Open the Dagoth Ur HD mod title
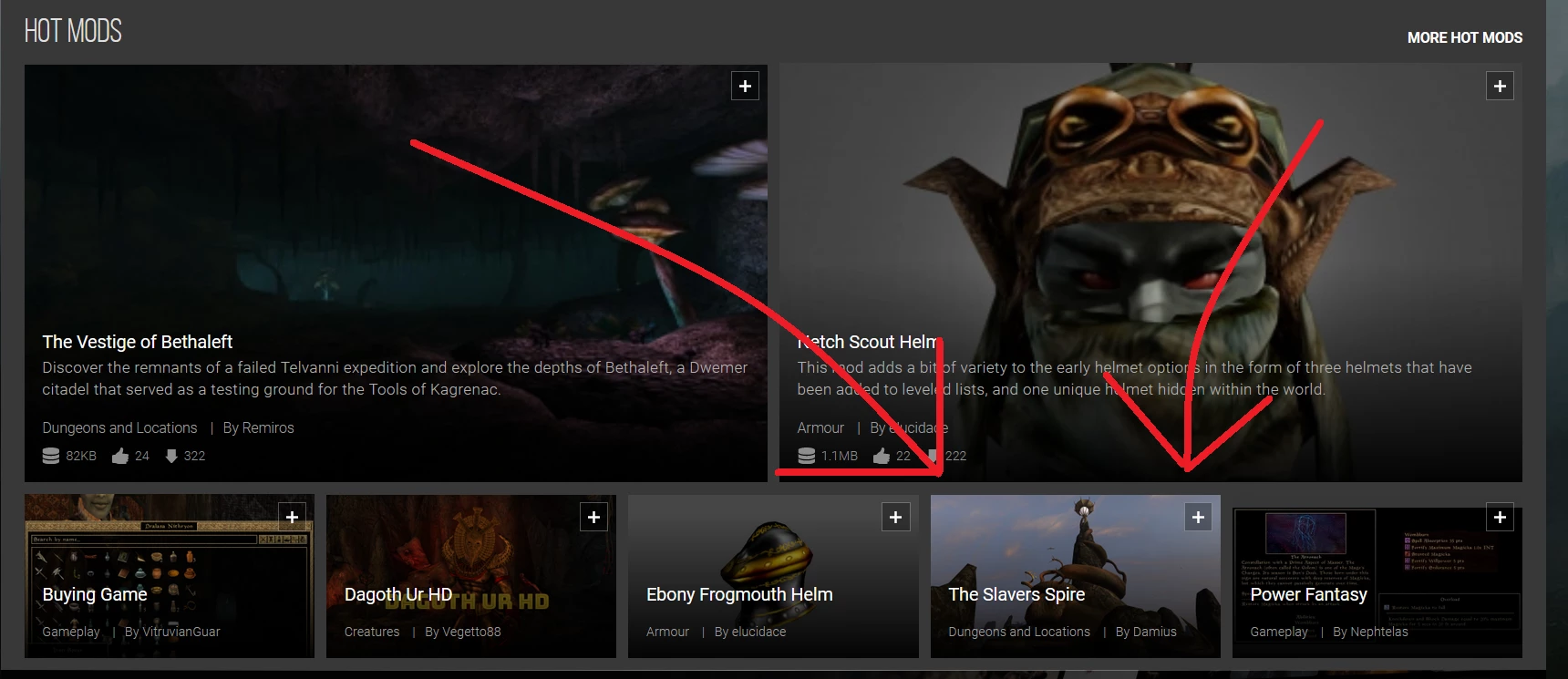1568x679 pixels. (398, 594)
